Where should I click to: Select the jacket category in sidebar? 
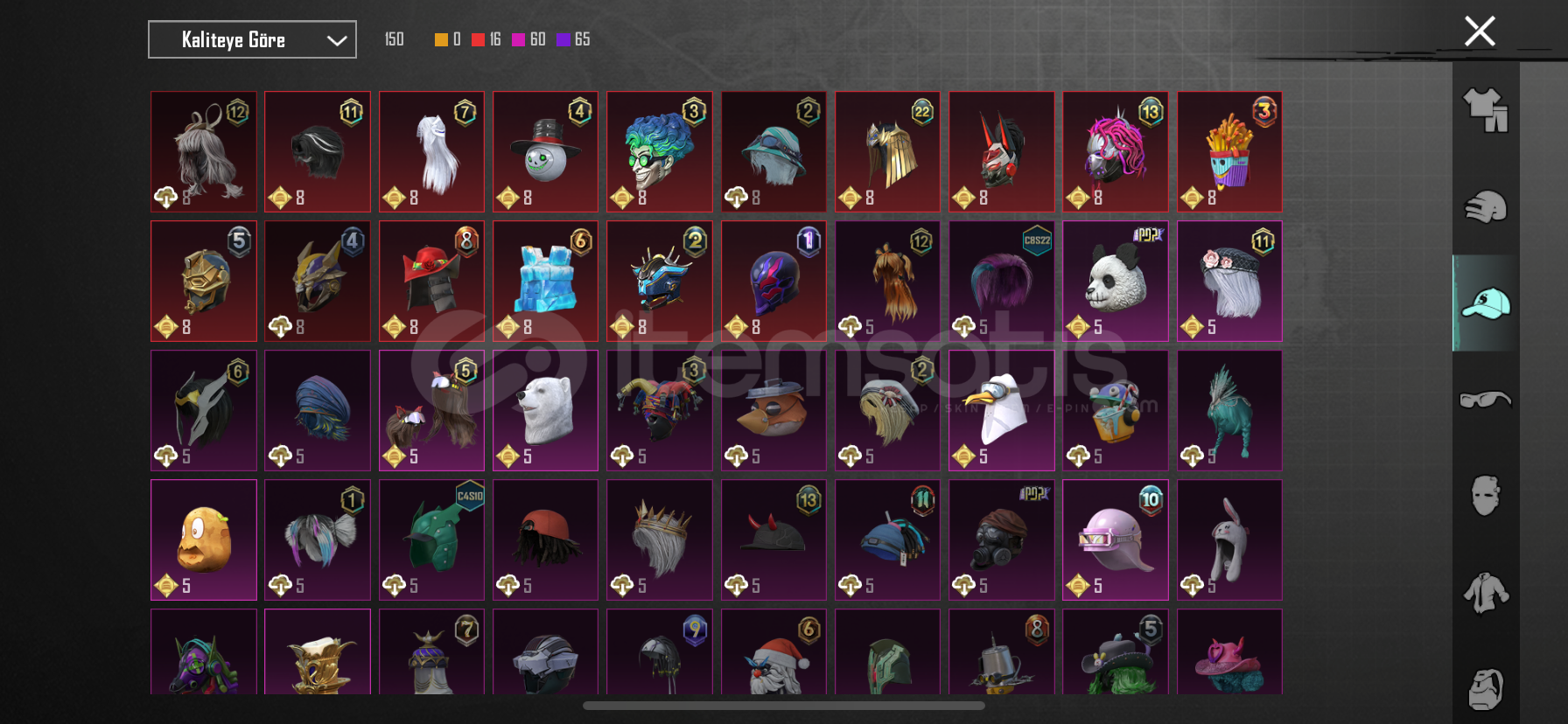click(x=1486, y=592)
